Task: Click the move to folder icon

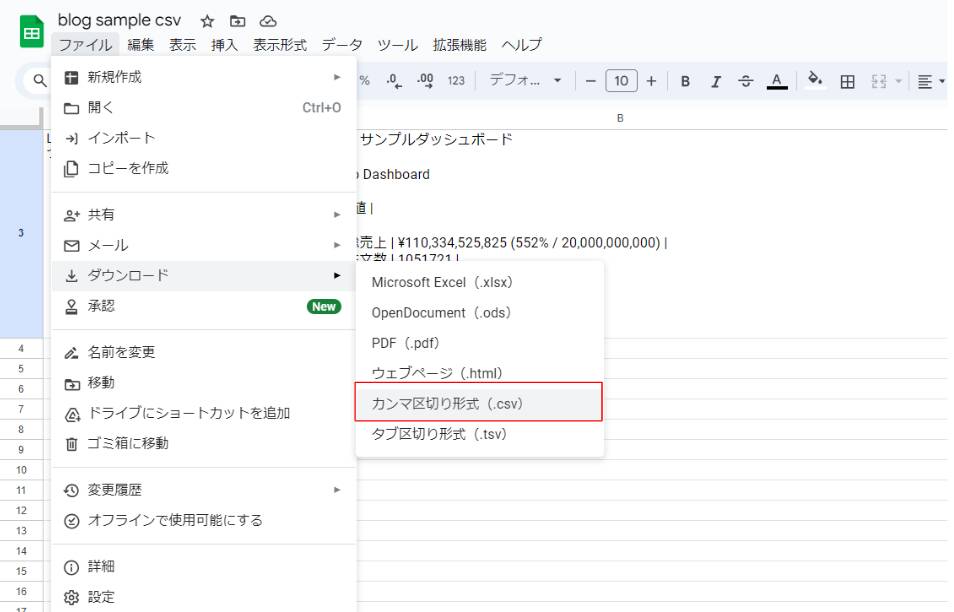Action: coord(237,21)
